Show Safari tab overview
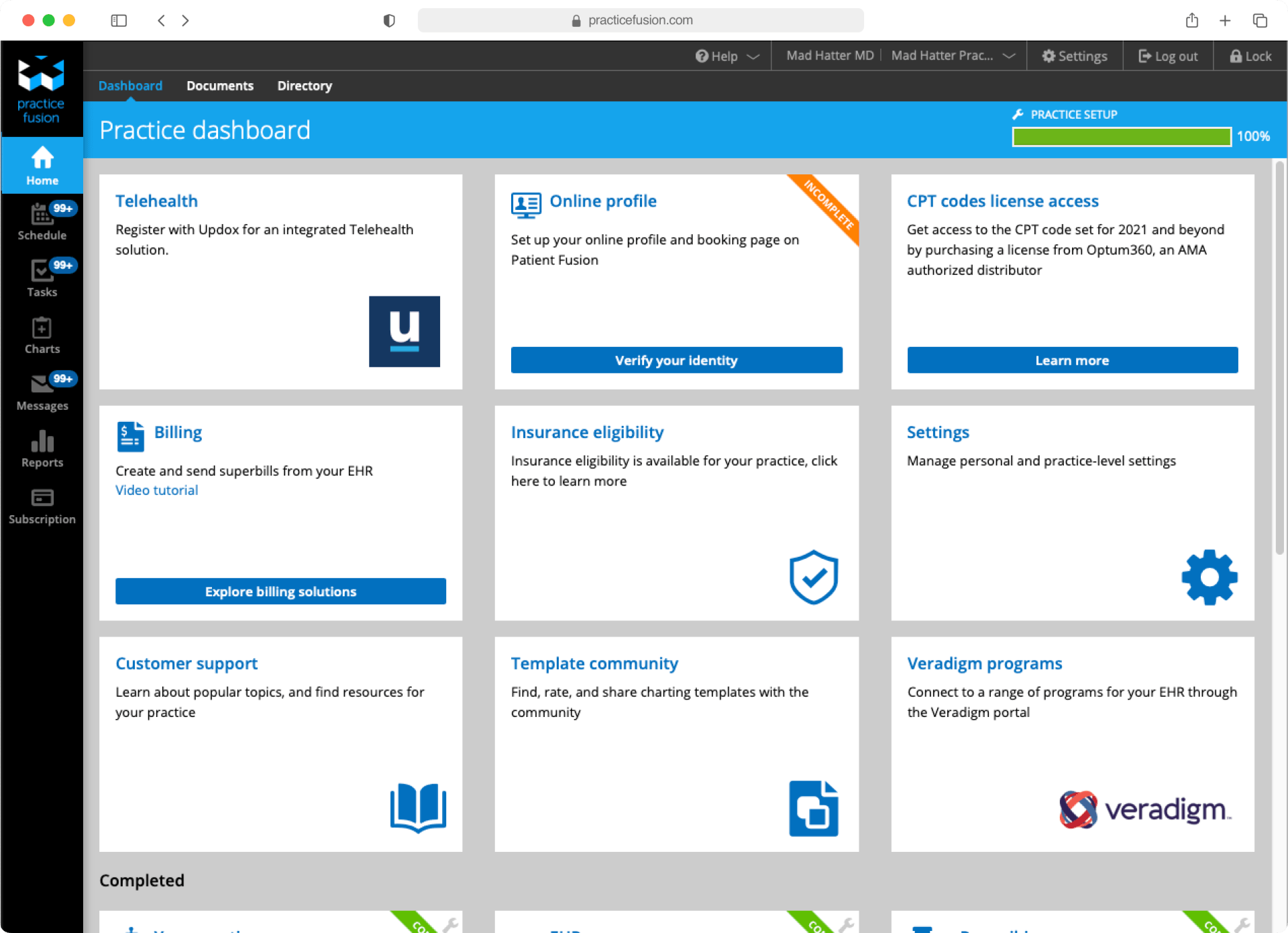The image size is (1288, 933). [1260, 20]
